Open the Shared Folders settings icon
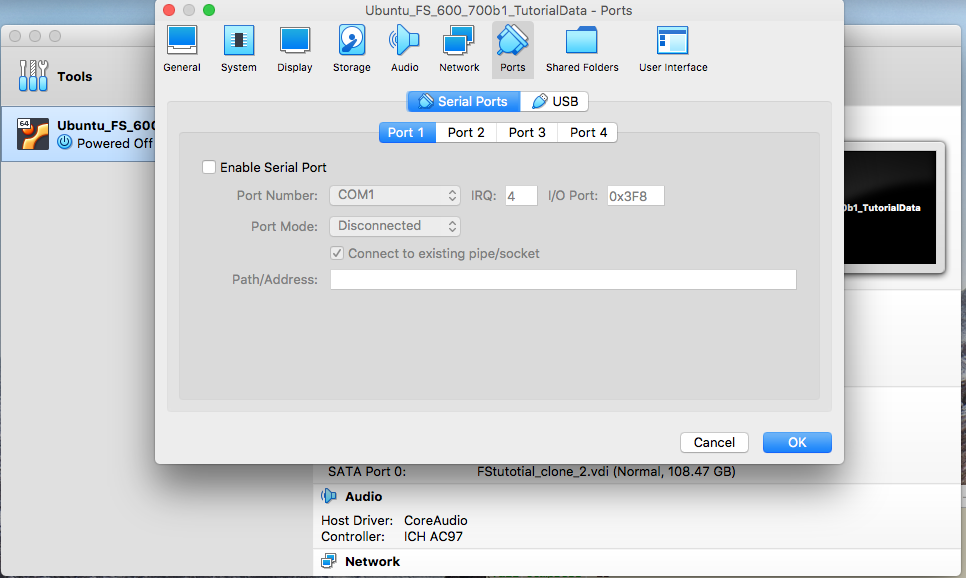 coord(582,48)
